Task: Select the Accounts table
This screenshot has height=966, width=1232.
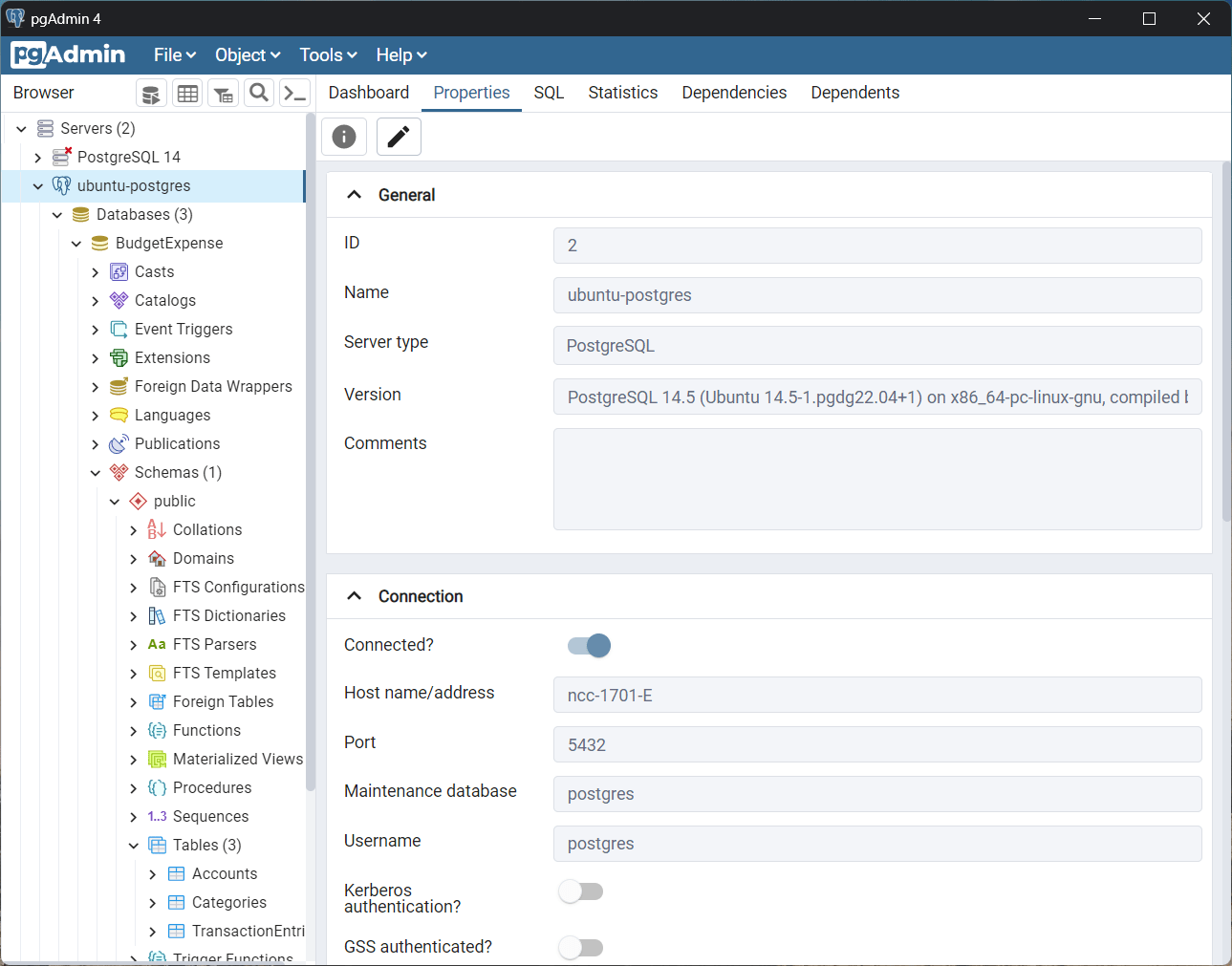Action: (x=226, y=873)
